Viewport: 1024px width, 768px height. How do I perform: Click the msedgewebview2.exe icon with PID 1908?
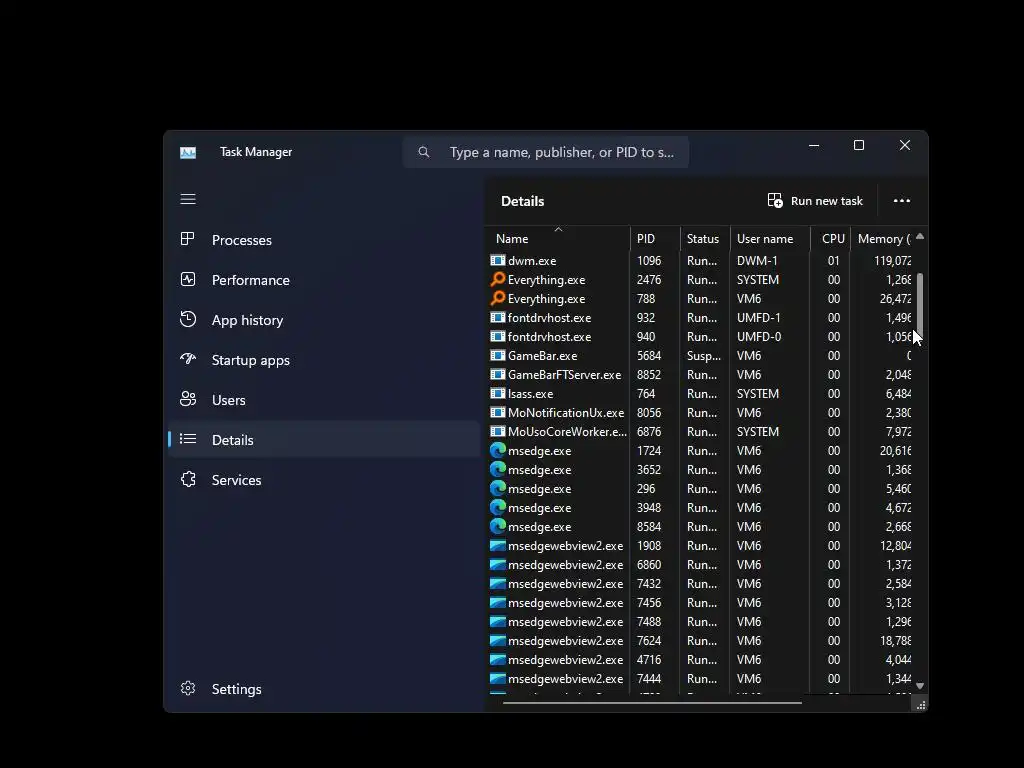(498, 545)
